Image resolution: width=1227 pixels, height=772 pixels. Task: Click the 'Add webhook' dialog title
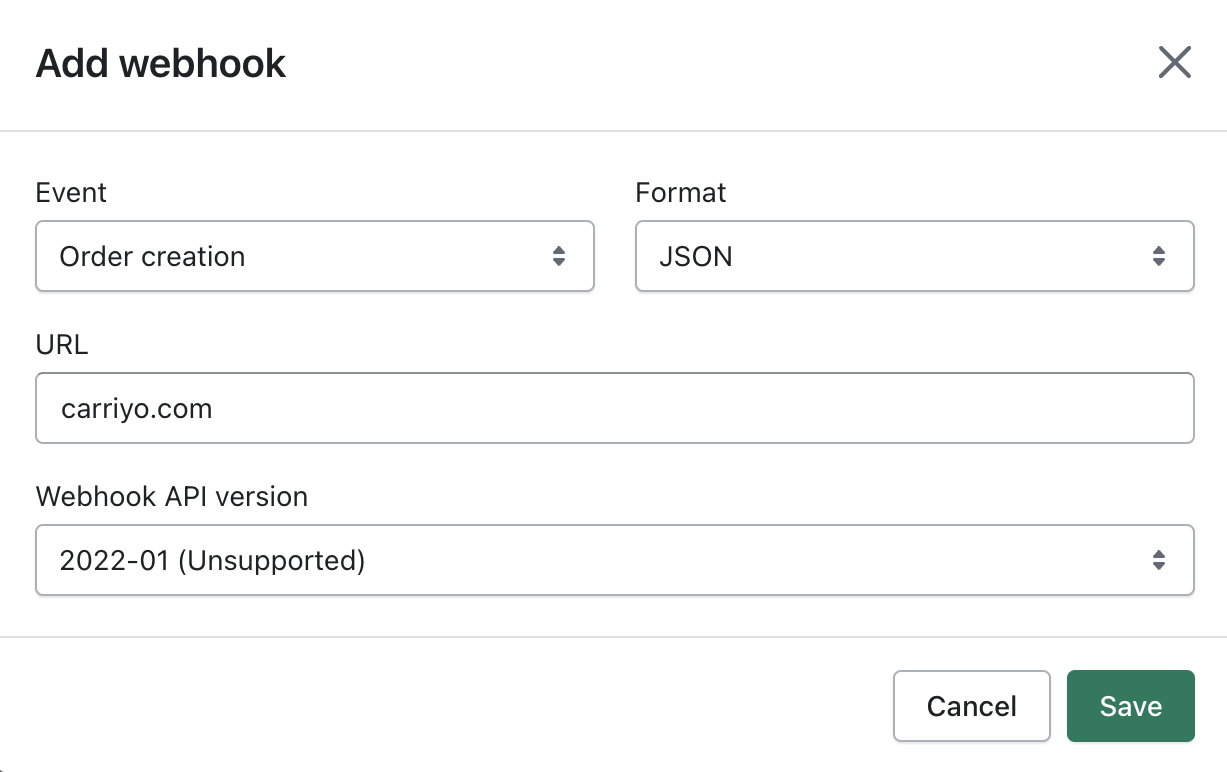click(x=161, y=64)
